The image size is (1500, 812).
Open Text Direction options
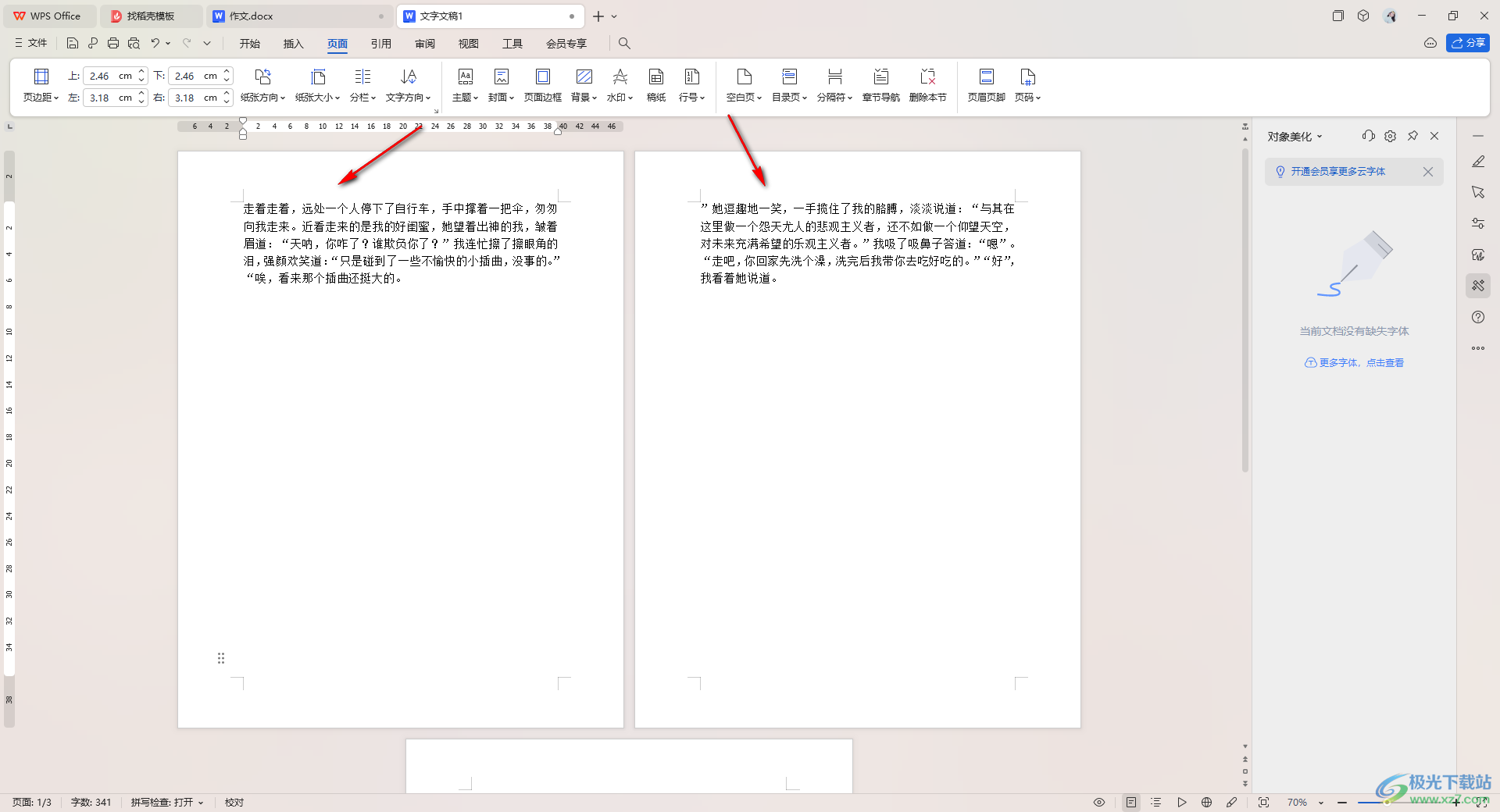(408, 85)
